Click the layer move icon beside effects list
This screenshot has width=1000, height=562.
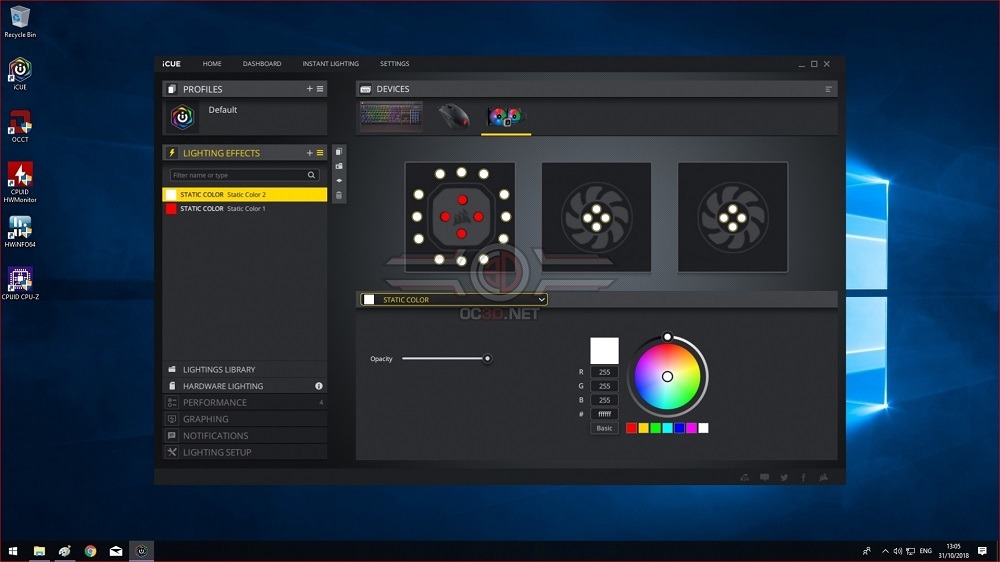(339, 181)
